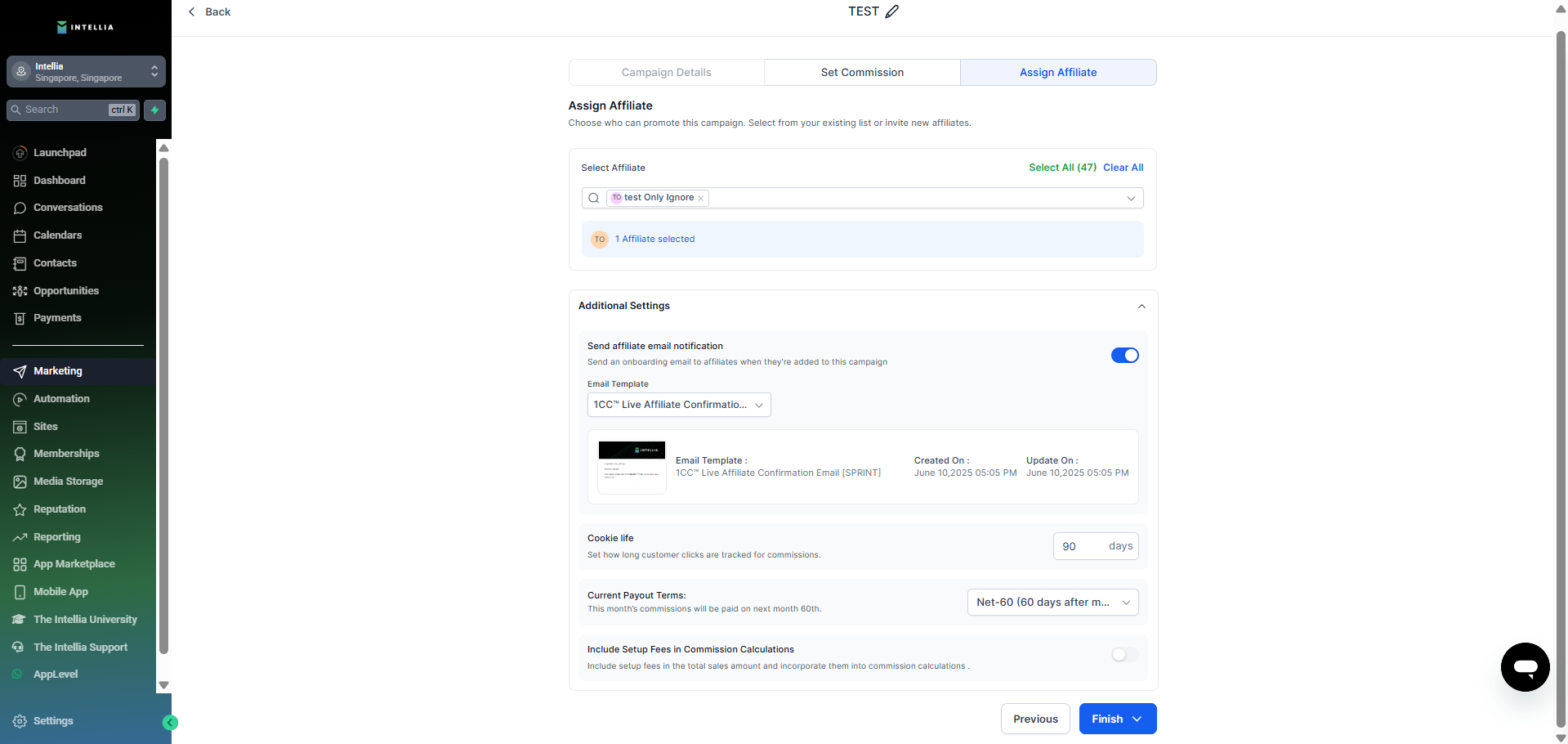Switch to the Campaign Details tab

(x=666, y=73)
